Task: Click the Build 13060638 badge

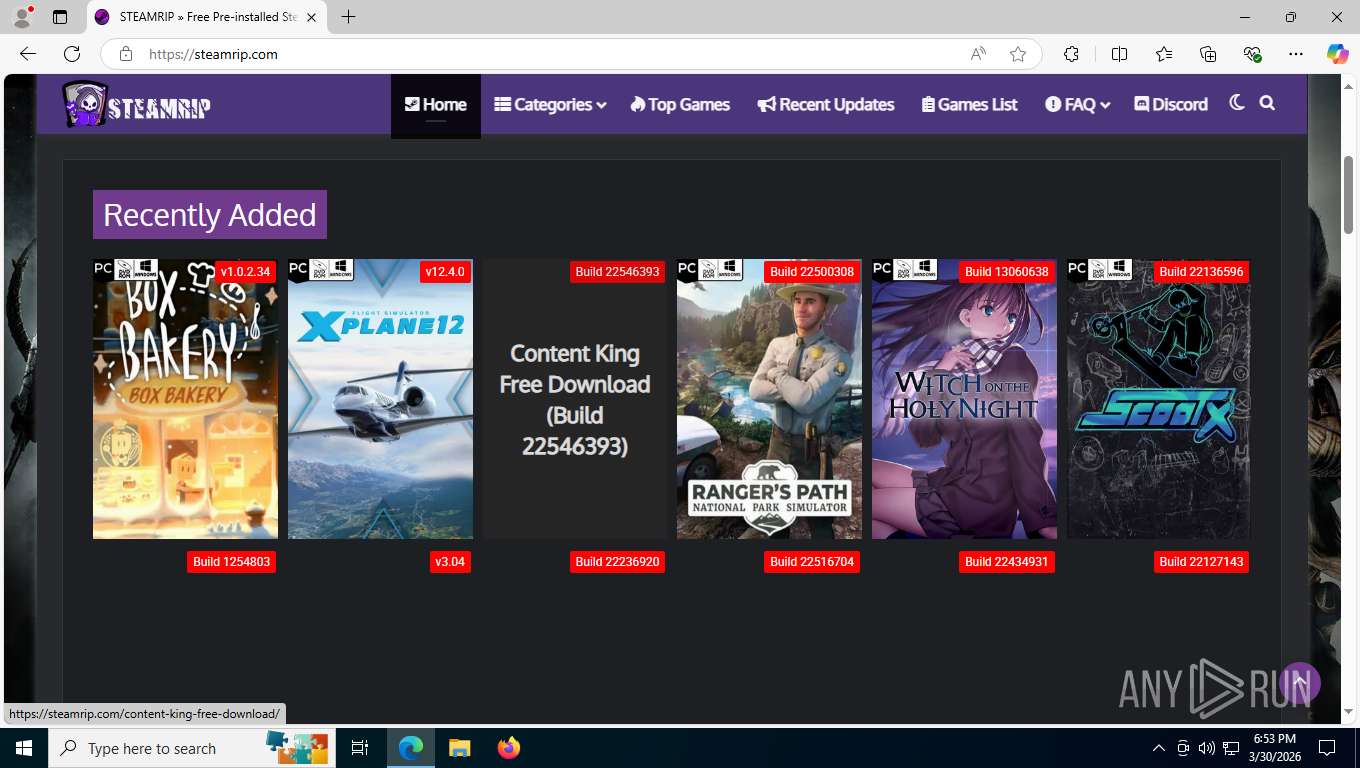Action: pos(1006,272)
